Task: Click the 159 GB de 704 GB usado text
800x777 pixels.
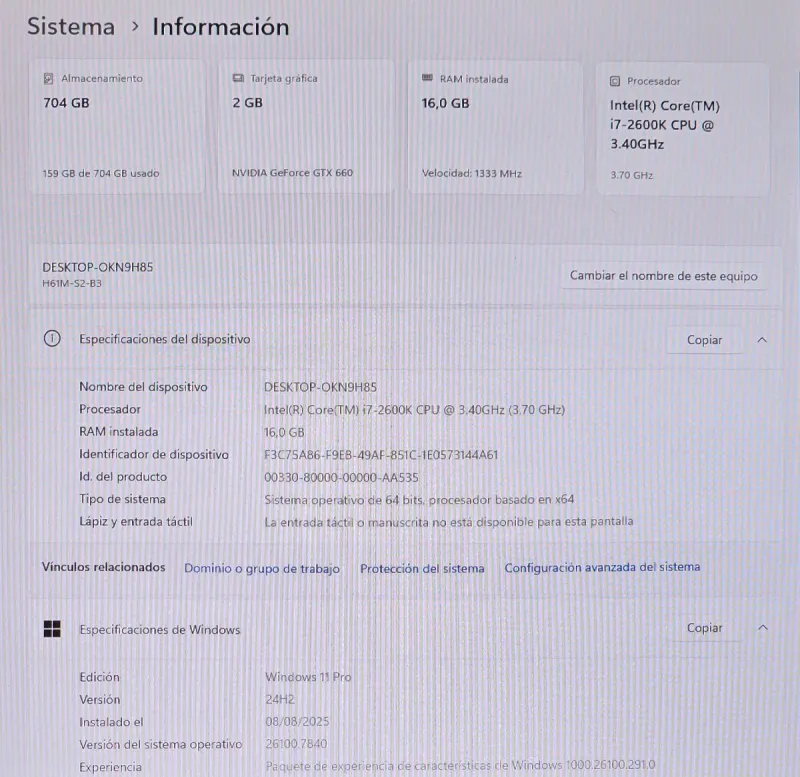Action: [x=101, y=173]
